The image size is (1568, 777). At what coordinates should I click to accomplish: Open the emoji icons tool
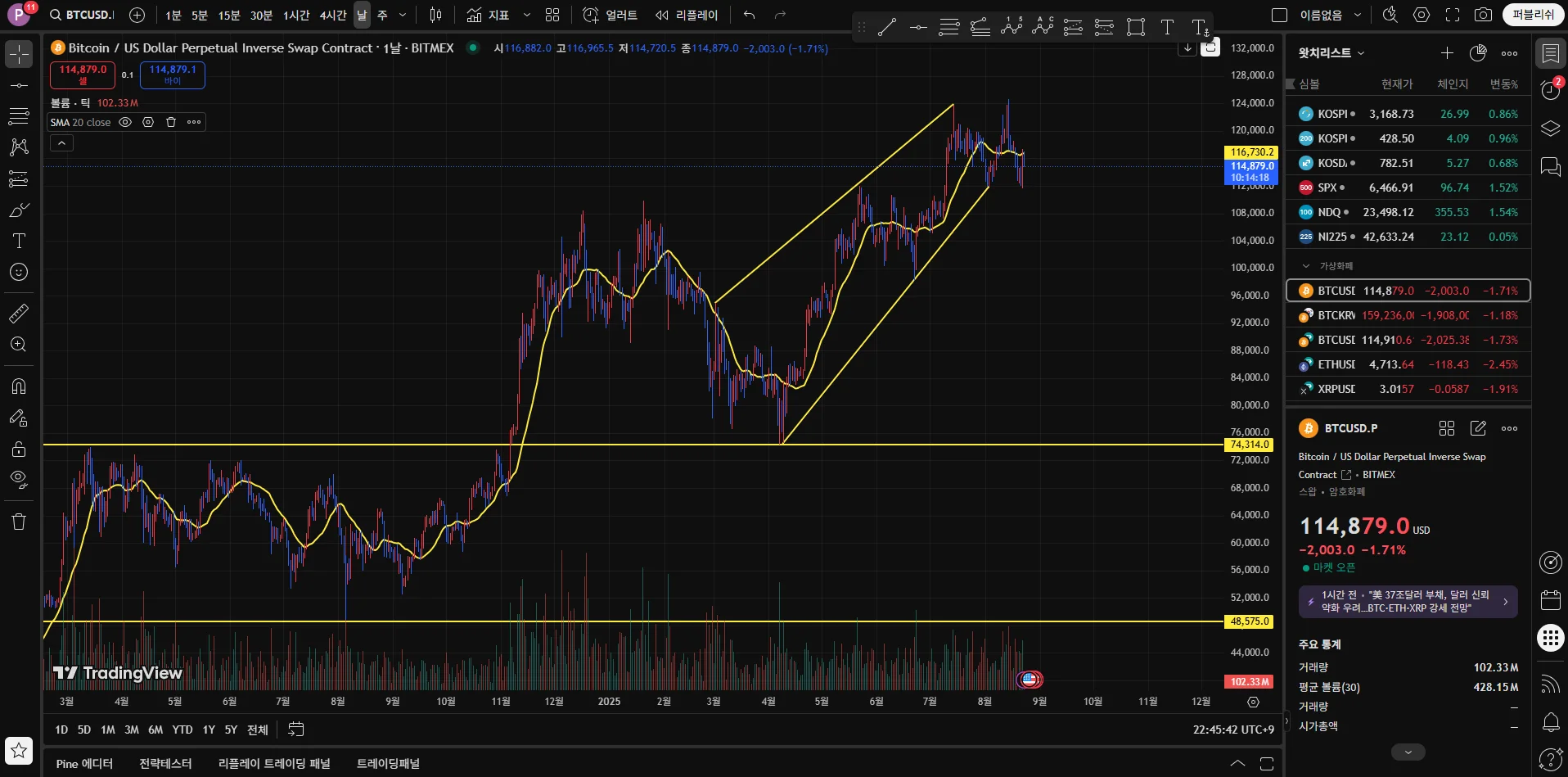click(x=19, y=272)
